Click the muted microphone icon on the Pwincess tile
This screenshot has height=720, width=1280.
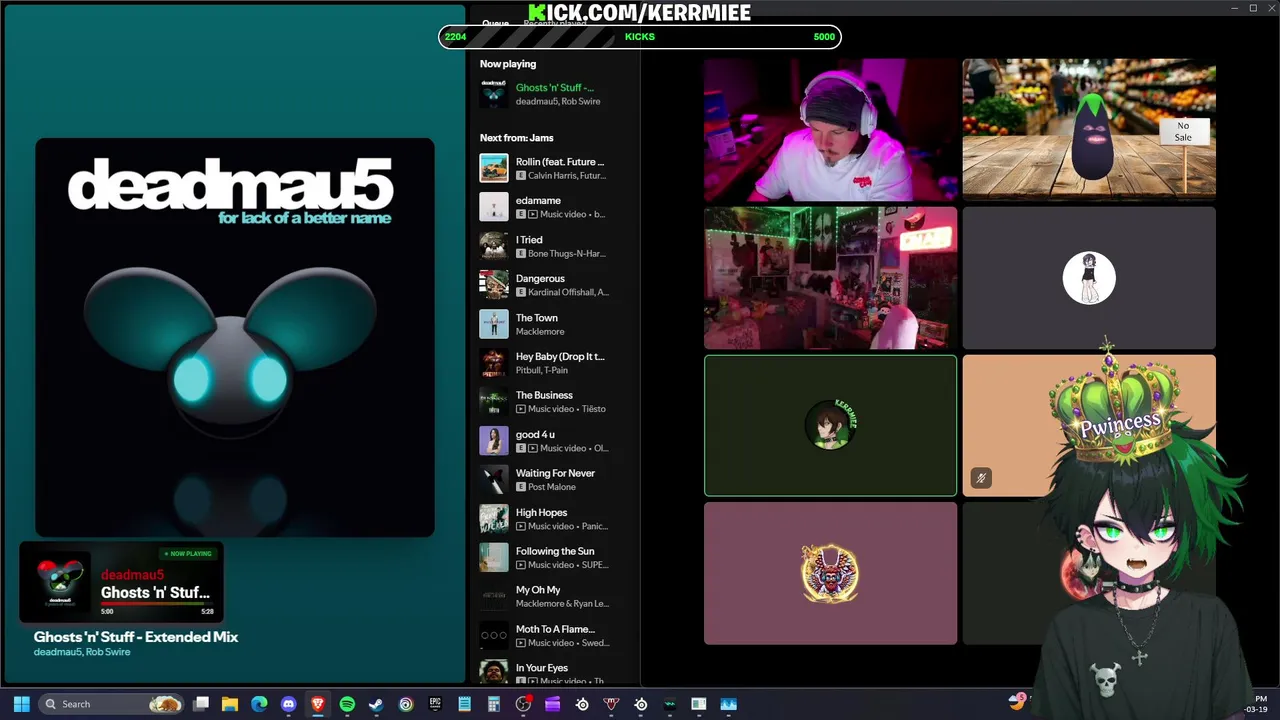[981, 478]
